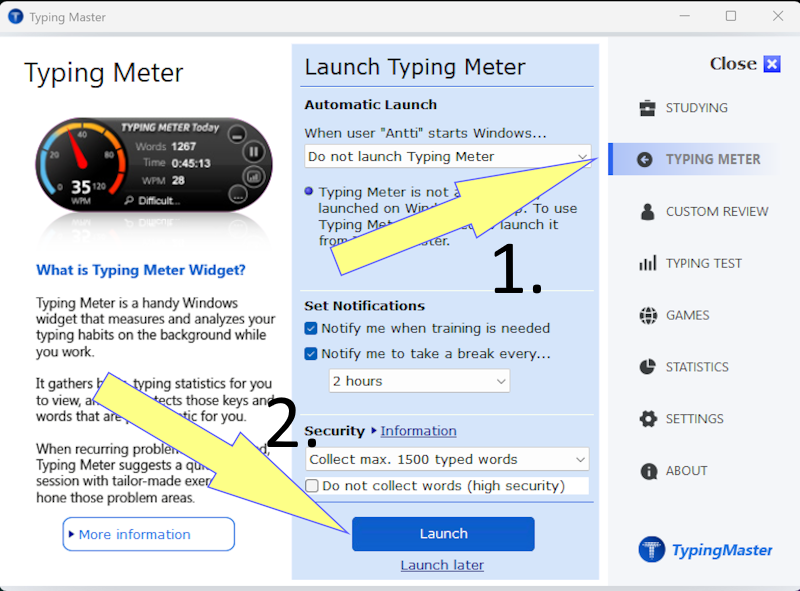Click the Typing Meter widget preview image
Screen dimensions: 800x591
click(154, 165)
